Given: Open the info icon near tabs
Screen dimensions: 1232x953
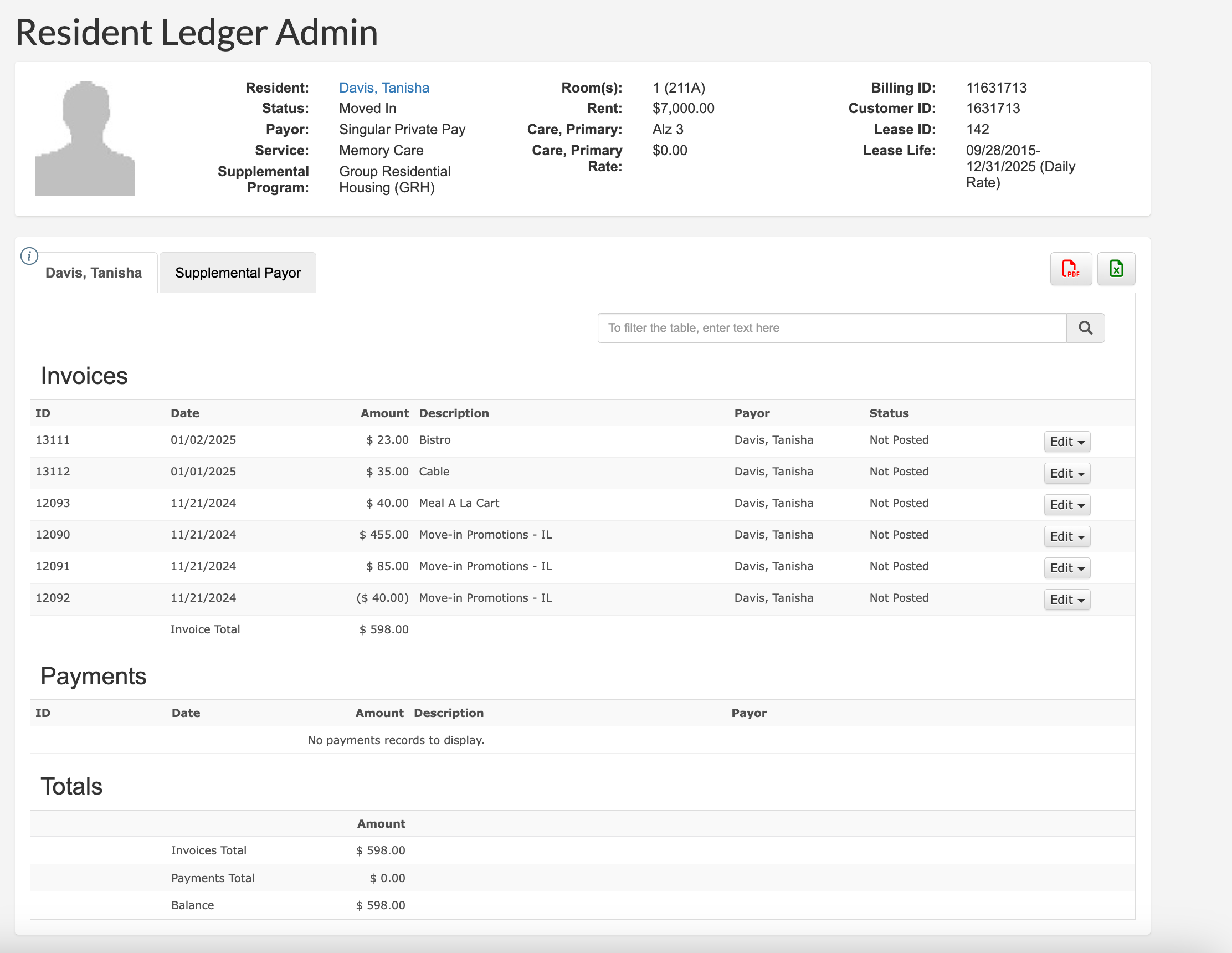Looking at the screenshot, I should point(29,256).
